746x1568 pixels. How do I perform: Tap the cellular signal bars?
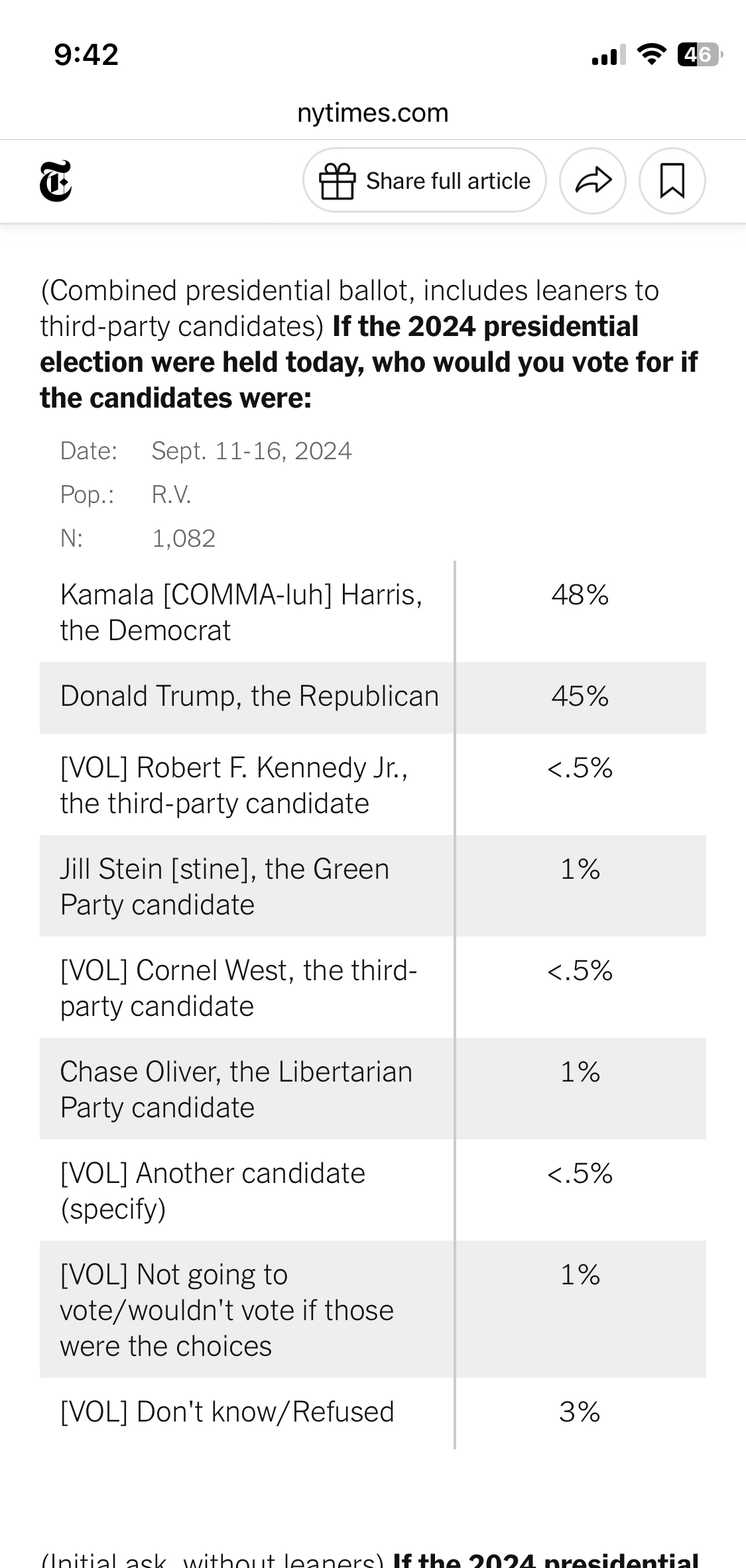608,56
